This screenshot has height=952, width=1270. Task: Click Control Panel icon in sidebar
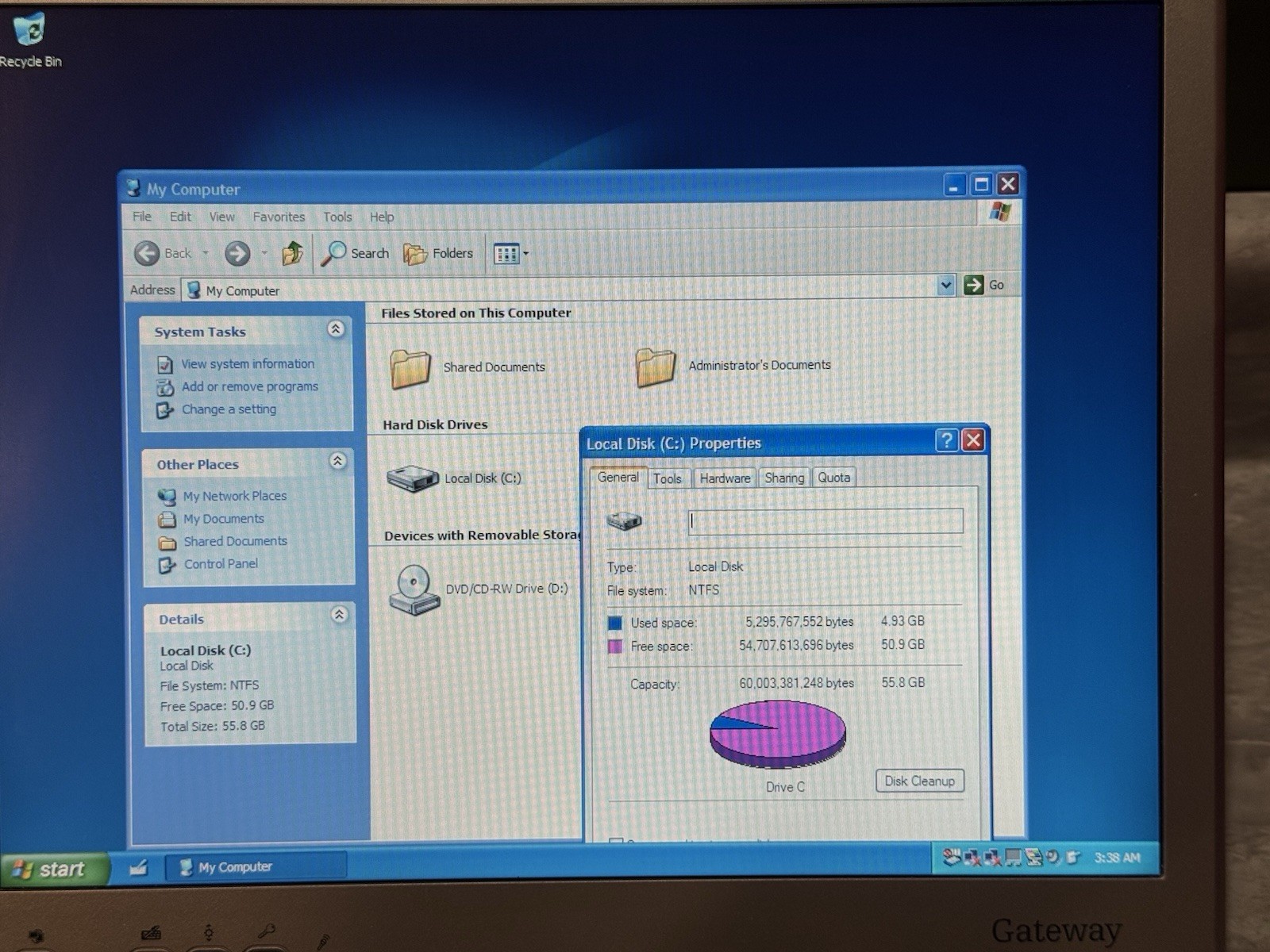(x=167, y=565)
